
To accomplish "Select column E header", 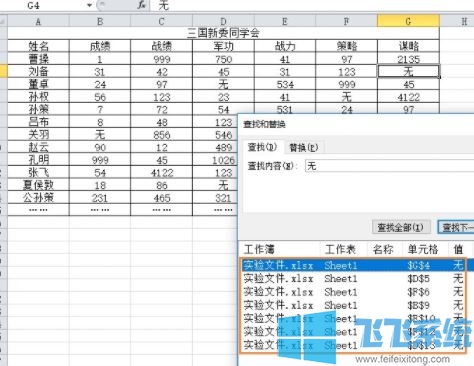I will [285, 22].
